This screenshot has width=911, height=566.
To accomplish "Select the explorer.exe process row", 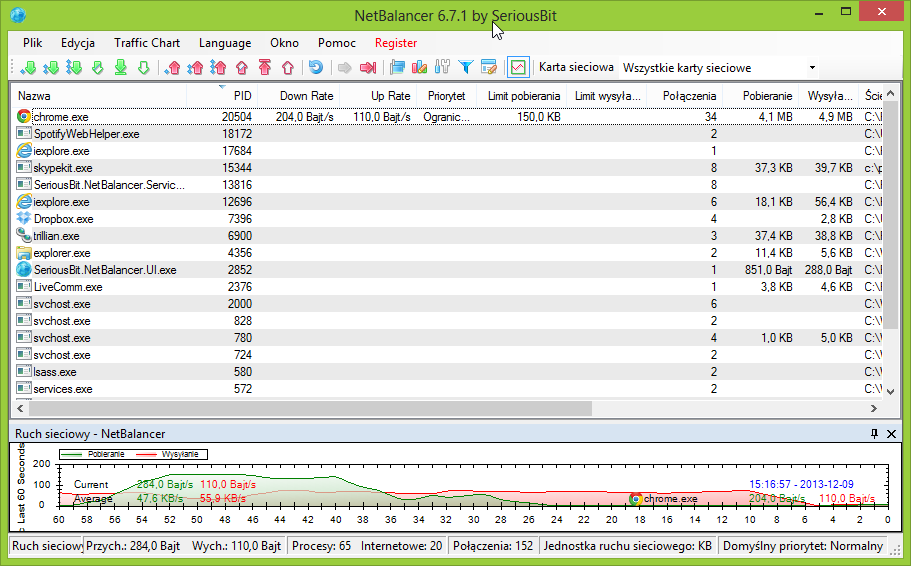I will (447, 253).
